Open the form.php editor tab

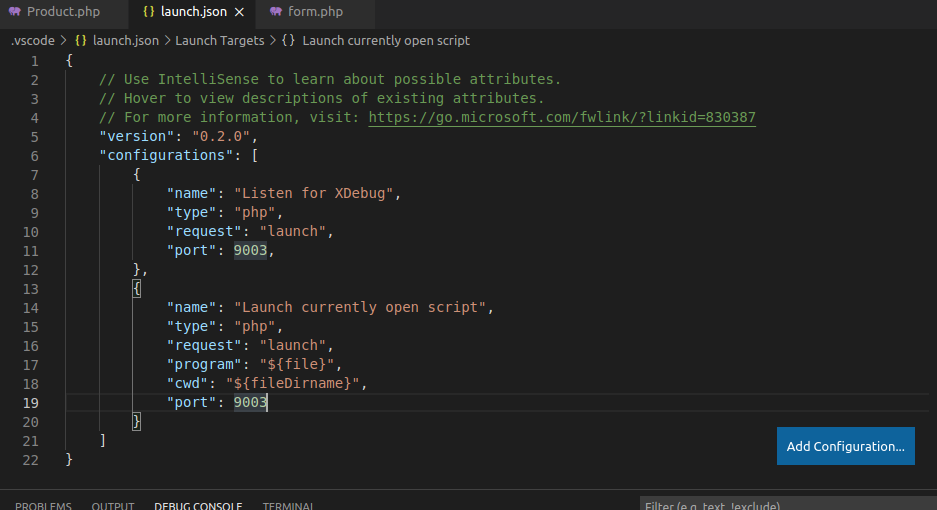coord(315,12)
